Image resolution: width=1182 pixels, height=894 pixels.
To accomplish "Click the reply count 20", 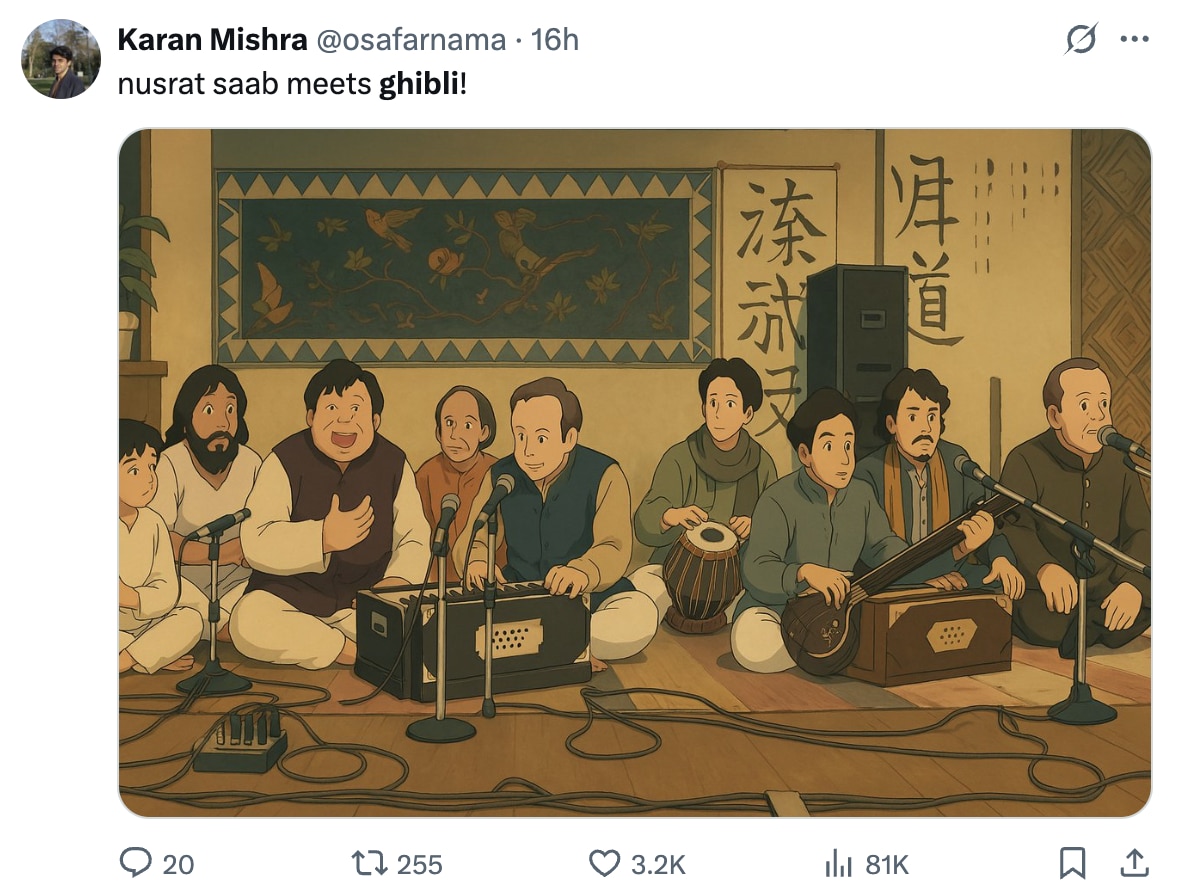I will coord(178,864).
